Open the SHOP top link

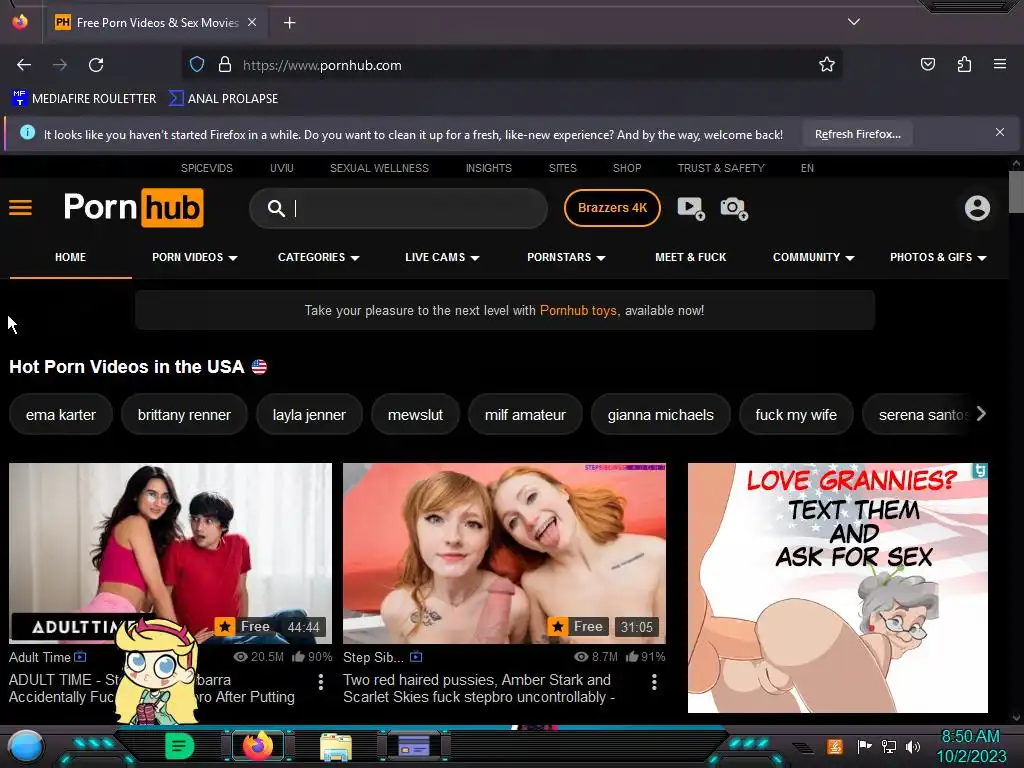coord(627,168)
